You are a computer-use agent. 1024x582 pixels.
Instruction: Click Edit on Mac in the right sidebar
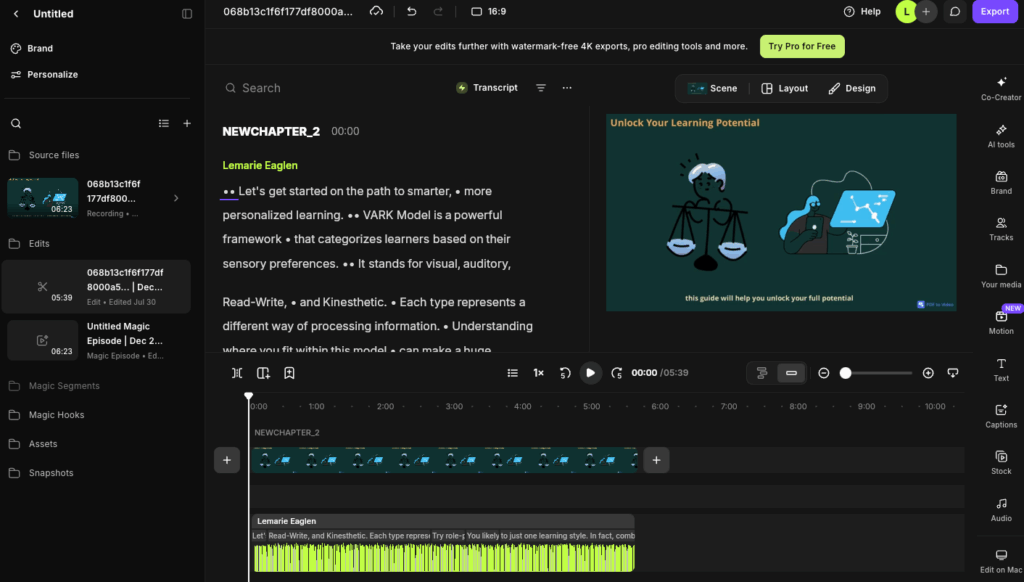pos(1001,561)
